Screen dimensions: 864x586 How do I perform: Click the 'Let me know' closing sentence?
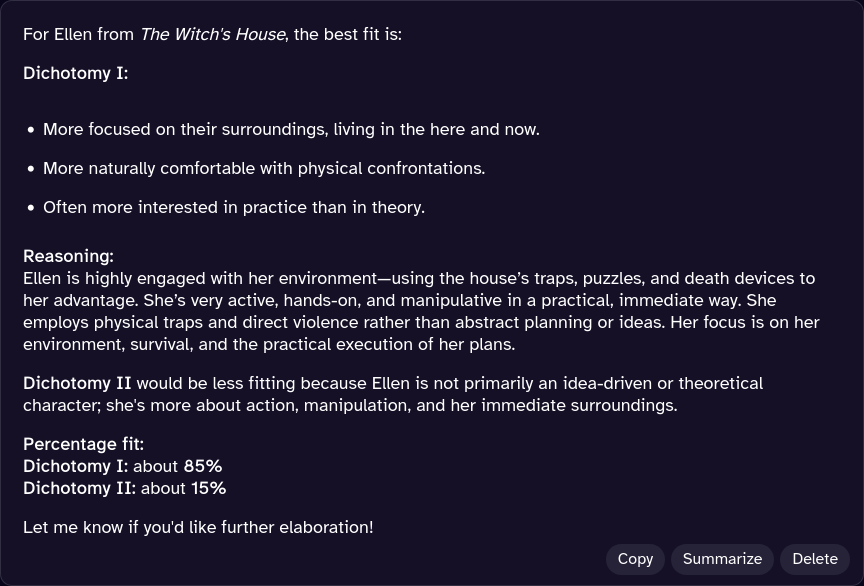click(x=198, y=527)
